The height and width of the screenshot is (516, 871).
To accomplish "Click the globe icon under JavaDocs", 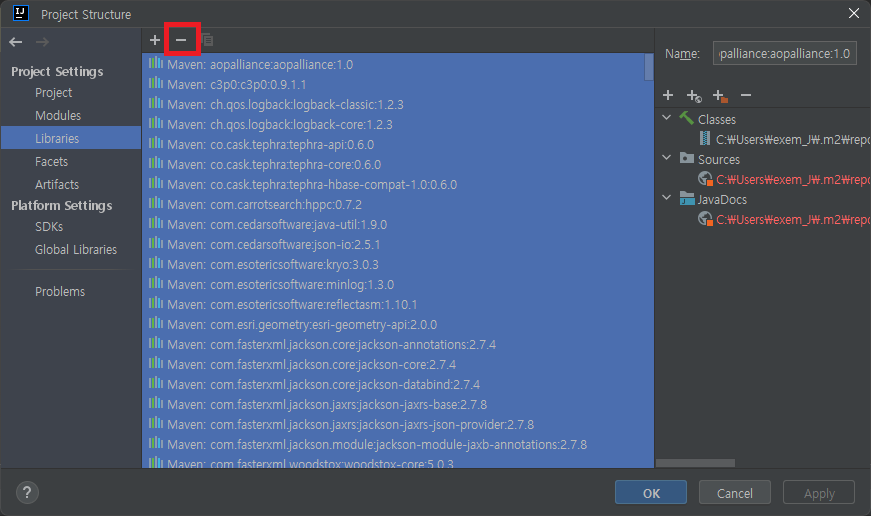I will click(705, 219).
